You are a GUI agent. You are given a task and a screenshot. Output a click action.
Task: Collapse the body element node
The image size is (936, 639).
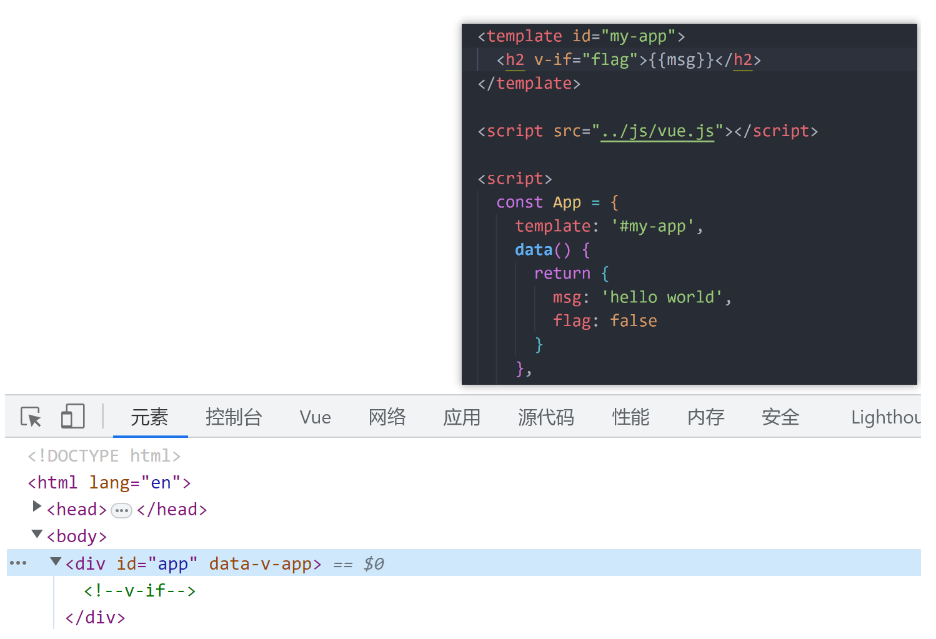(37, 533)
